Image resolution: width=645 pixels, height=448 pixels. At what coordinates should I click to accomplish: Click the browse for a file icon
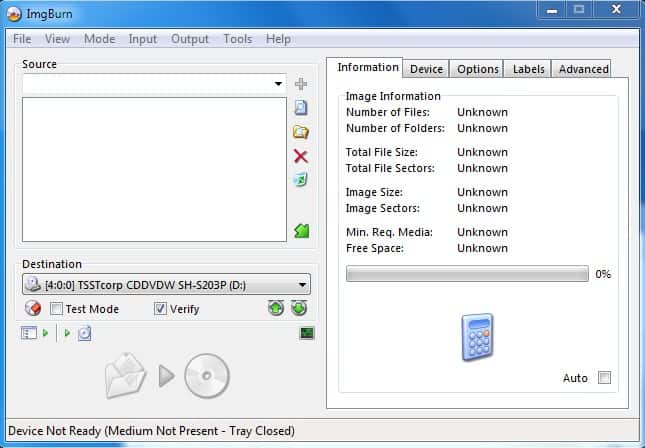click(300, 108)
